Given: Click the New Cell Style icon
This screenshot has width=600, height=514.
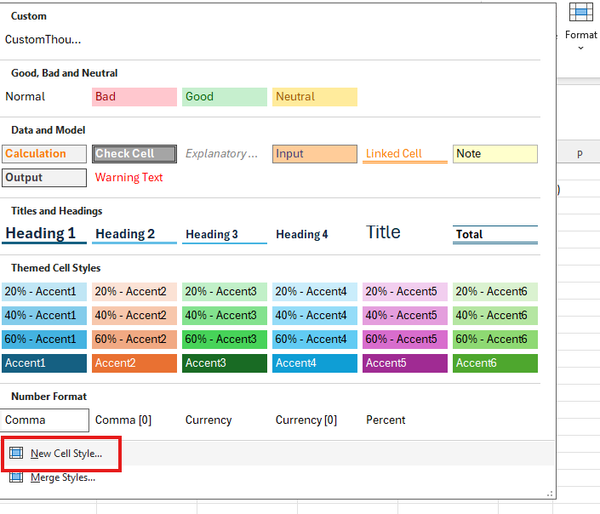Looking at the screenshot, I should (16, 453).
